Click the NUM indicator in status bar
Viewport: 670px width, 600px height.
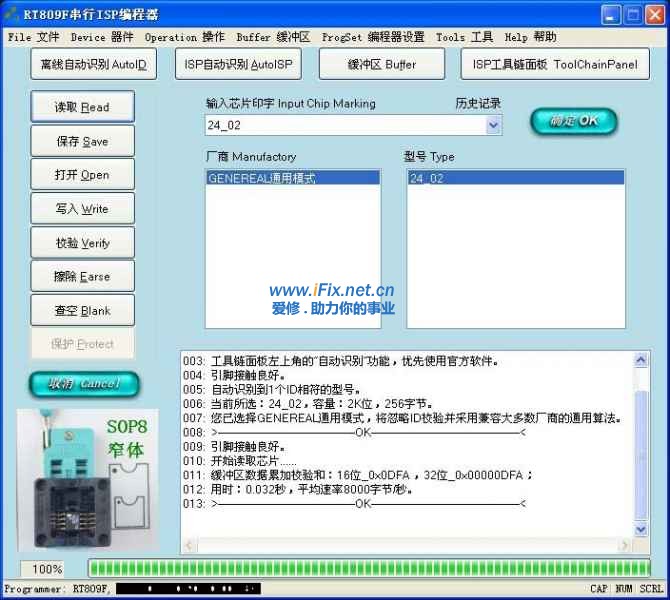[623, 589]
